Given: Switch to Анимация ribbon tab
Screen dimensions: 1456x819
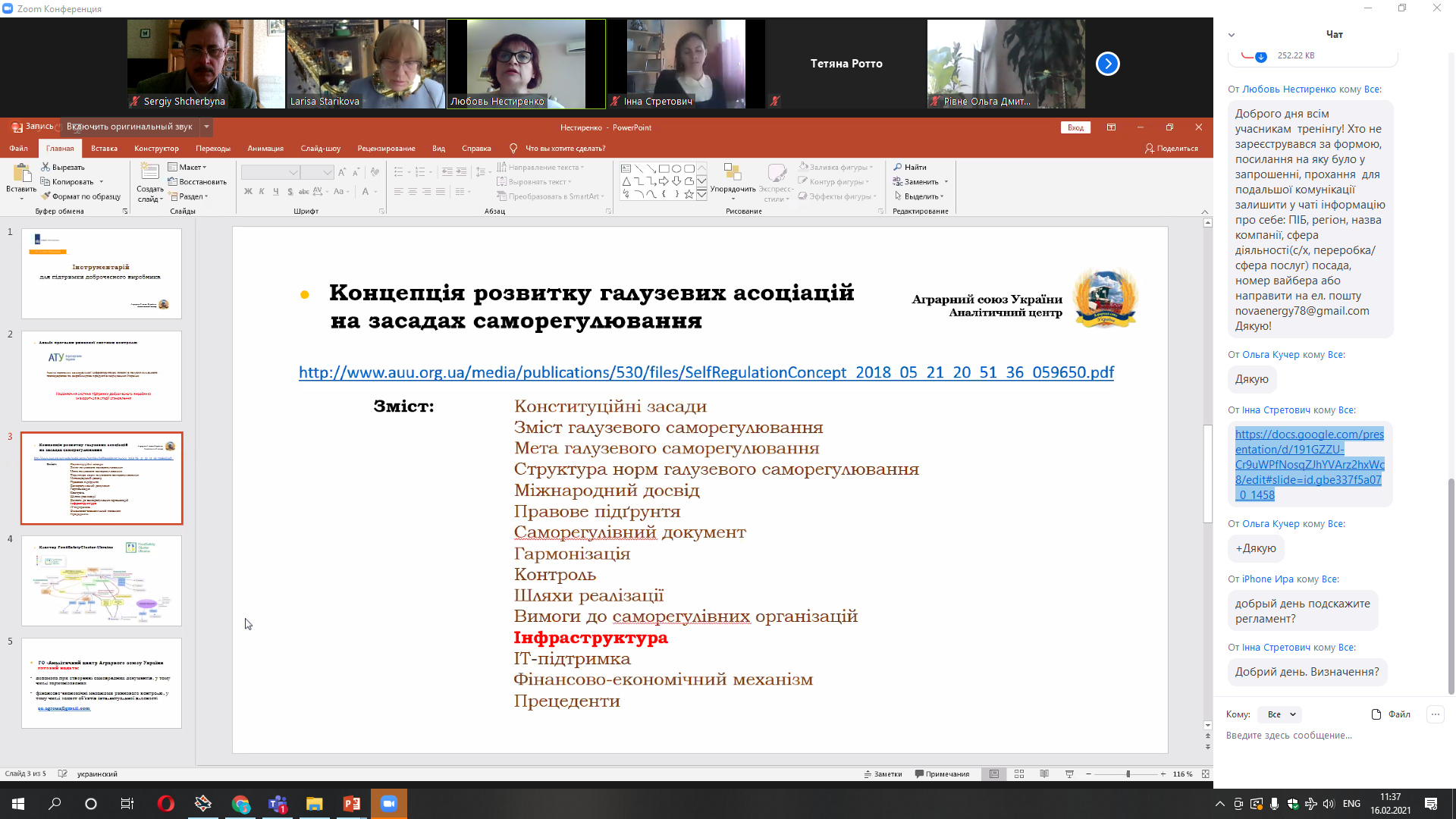Looking at the screenshot, I should pos(265,149).
